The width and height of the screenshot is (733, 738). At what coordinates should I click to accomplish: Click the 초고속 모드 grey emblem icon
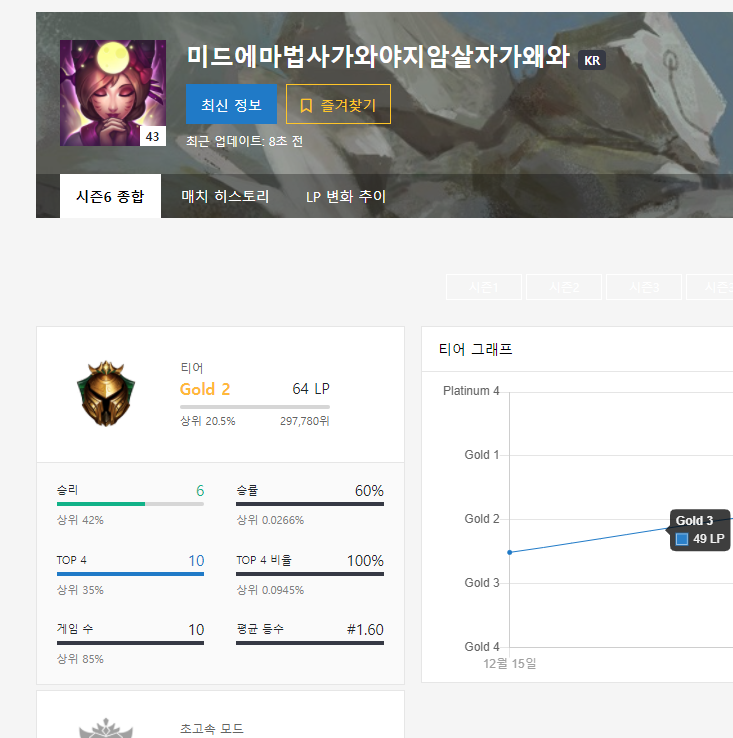106,728
